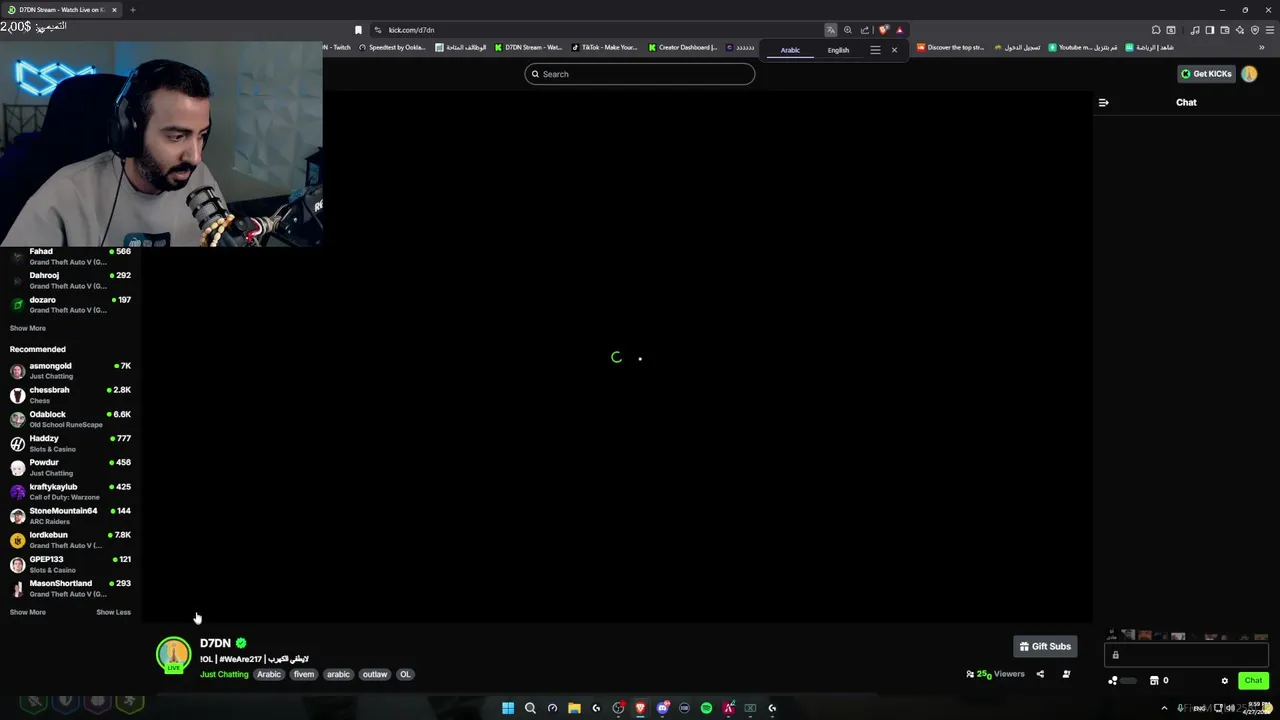Image resolution: width=1280 pixels, height=720 pixels.
Task: Click the channel points icon
Action: pos(1113,681)
